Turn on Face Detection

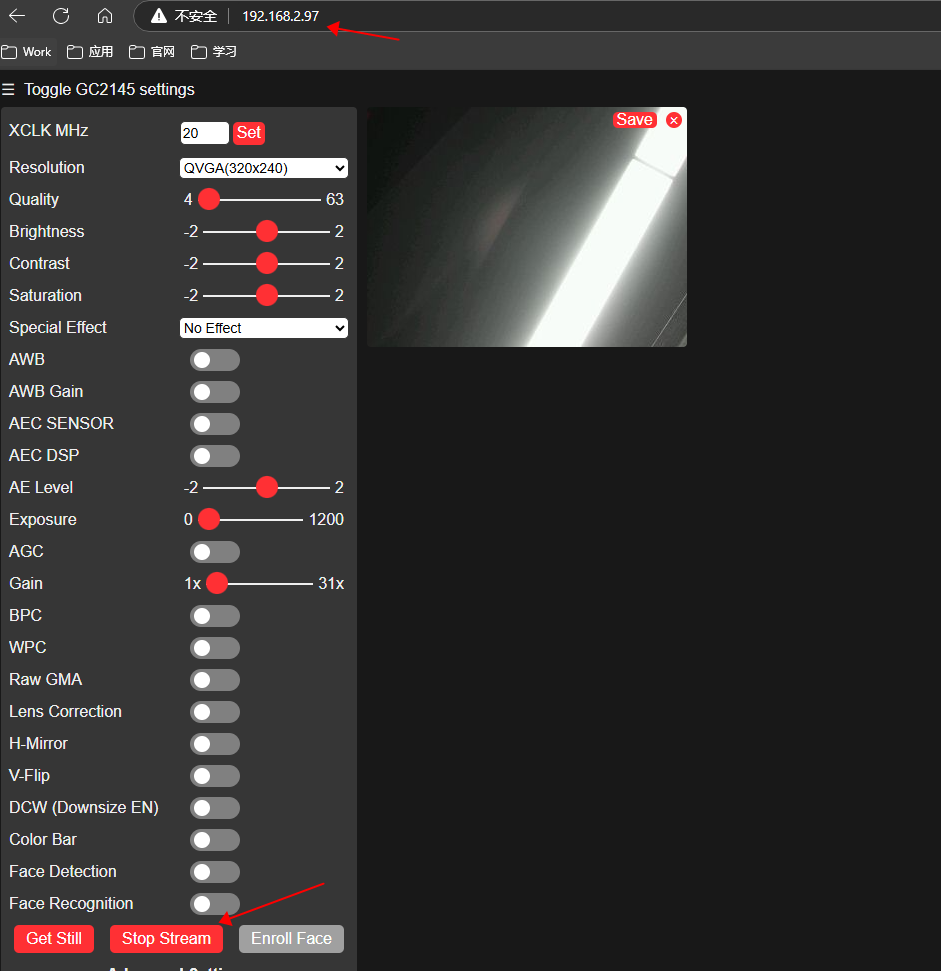[x=215, y=872]
